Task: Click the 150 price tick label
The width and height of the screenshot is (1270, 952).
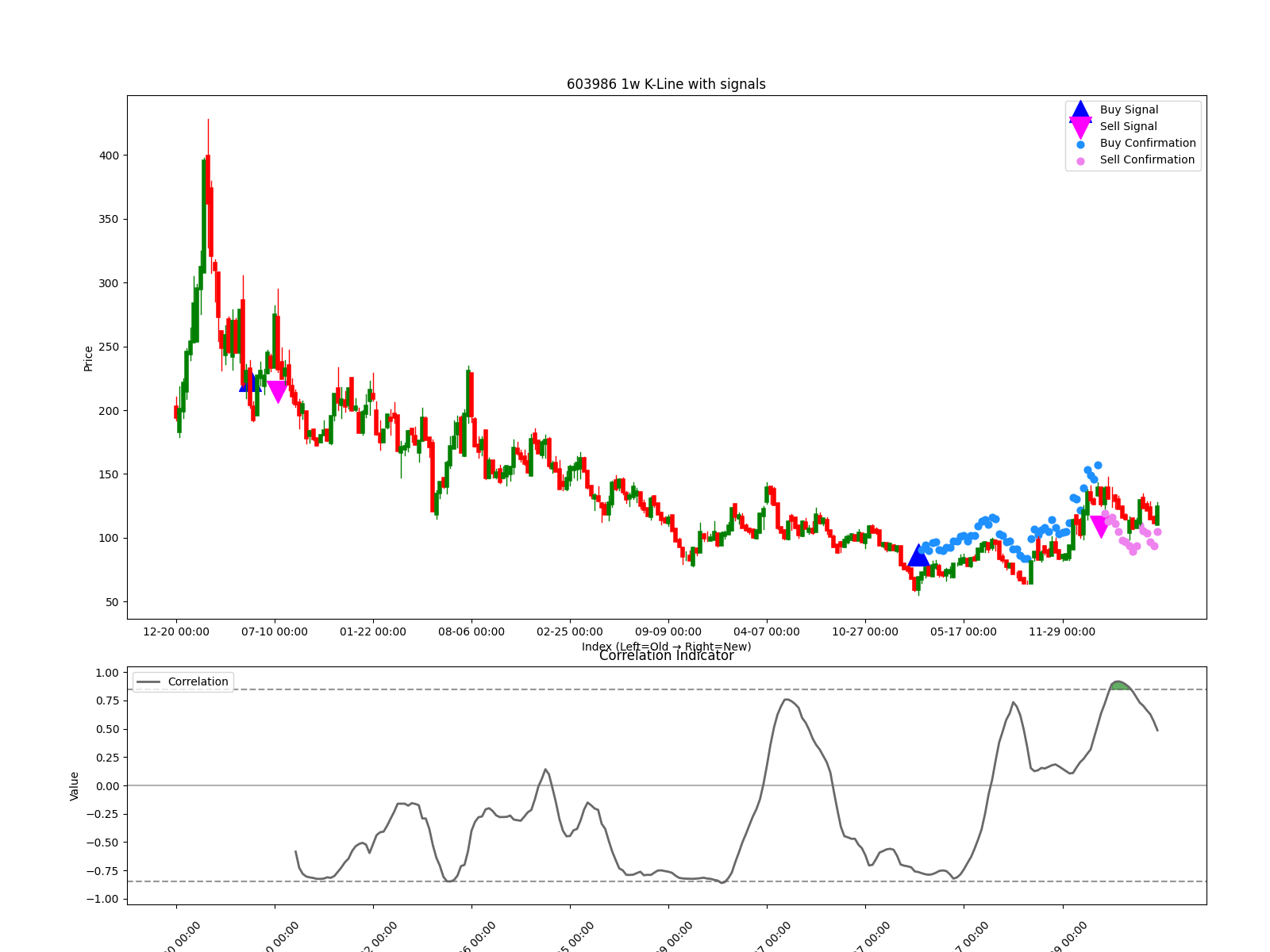Action: (109, 475)
